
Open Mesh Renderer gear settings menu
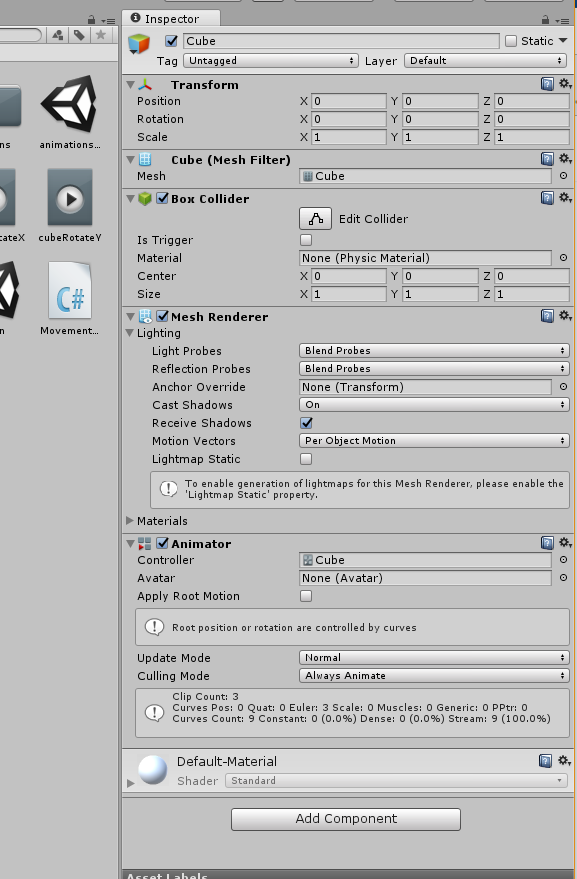pyautogui.click(x=565, y=316)
